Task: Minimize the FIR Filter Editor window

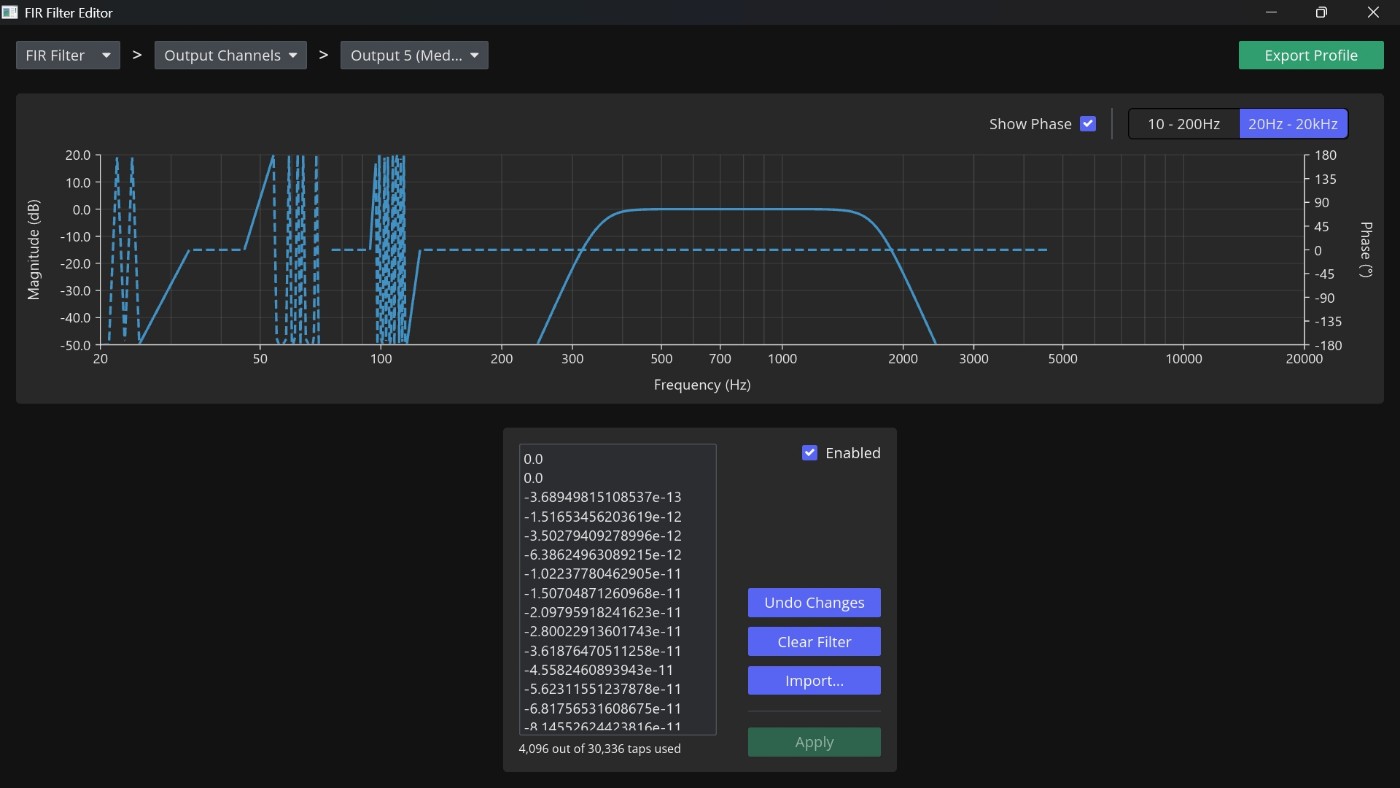Action: (1272, 13)
